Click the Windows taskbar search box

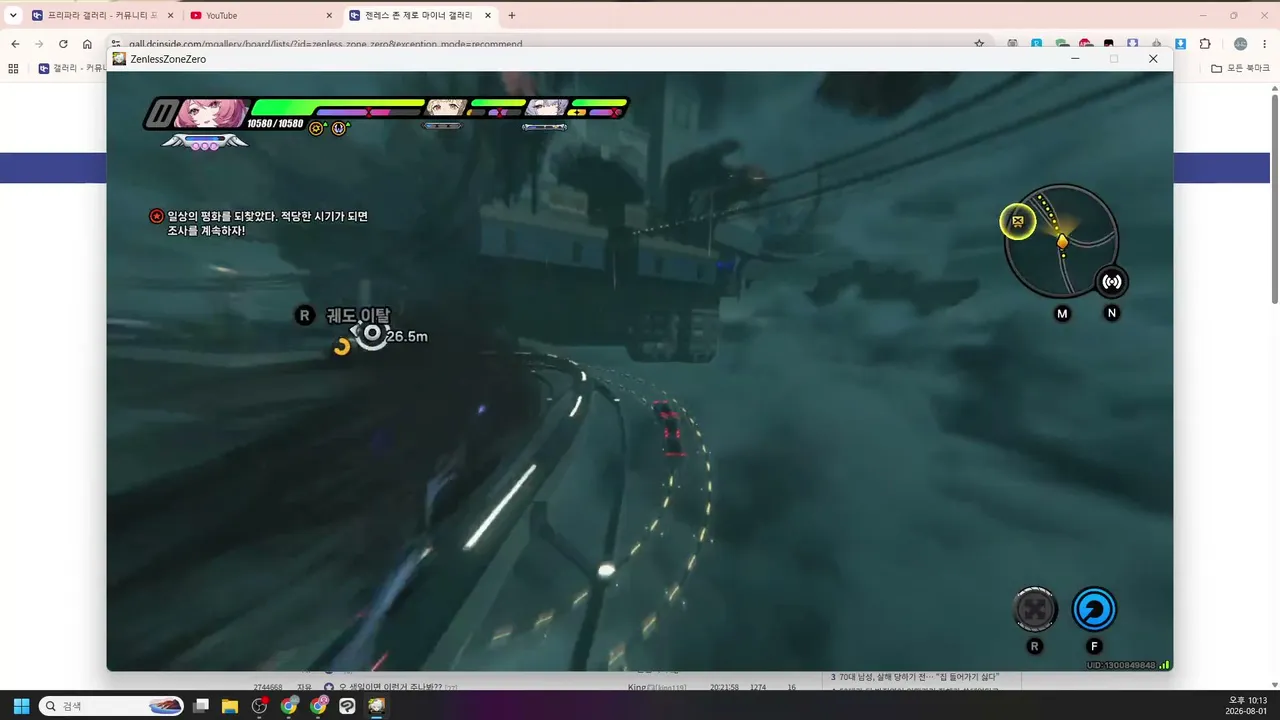pyautogui.click(x=110, y=706)
